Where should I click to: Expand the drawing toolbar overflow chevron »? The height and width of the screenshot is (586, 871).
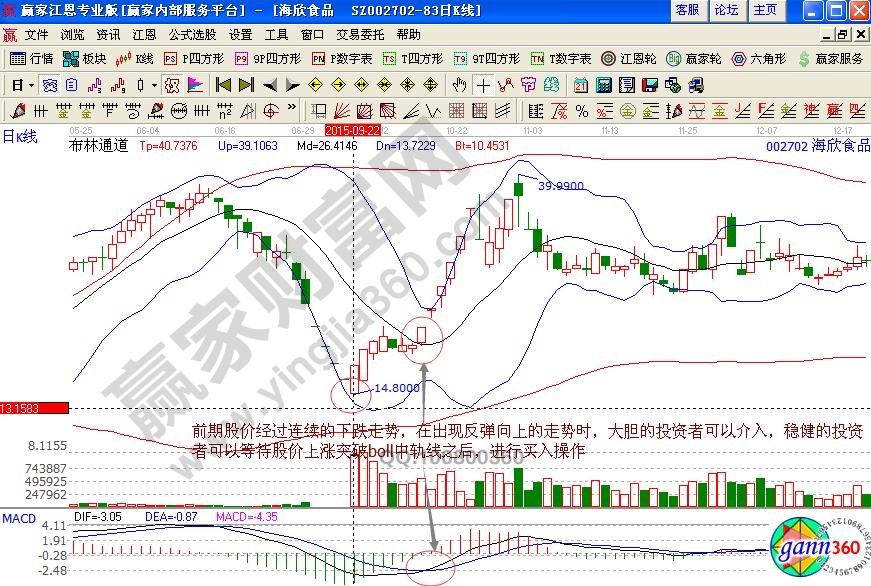tap(292, 107)
